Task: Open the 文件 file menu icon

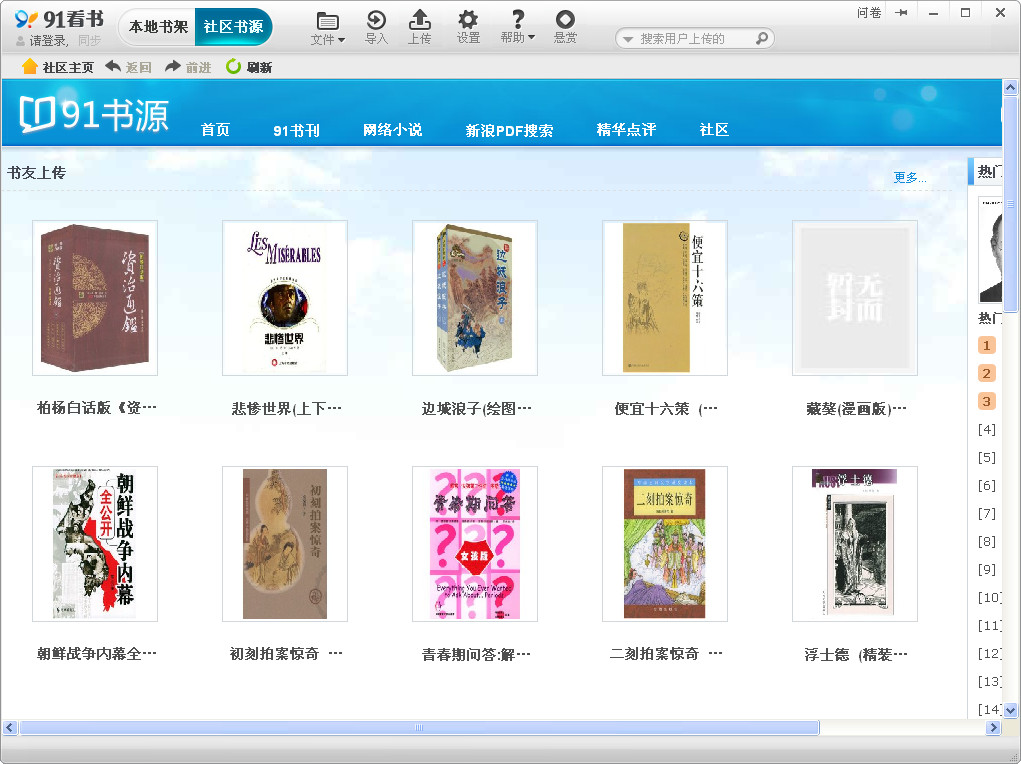Action: (327, 22)
